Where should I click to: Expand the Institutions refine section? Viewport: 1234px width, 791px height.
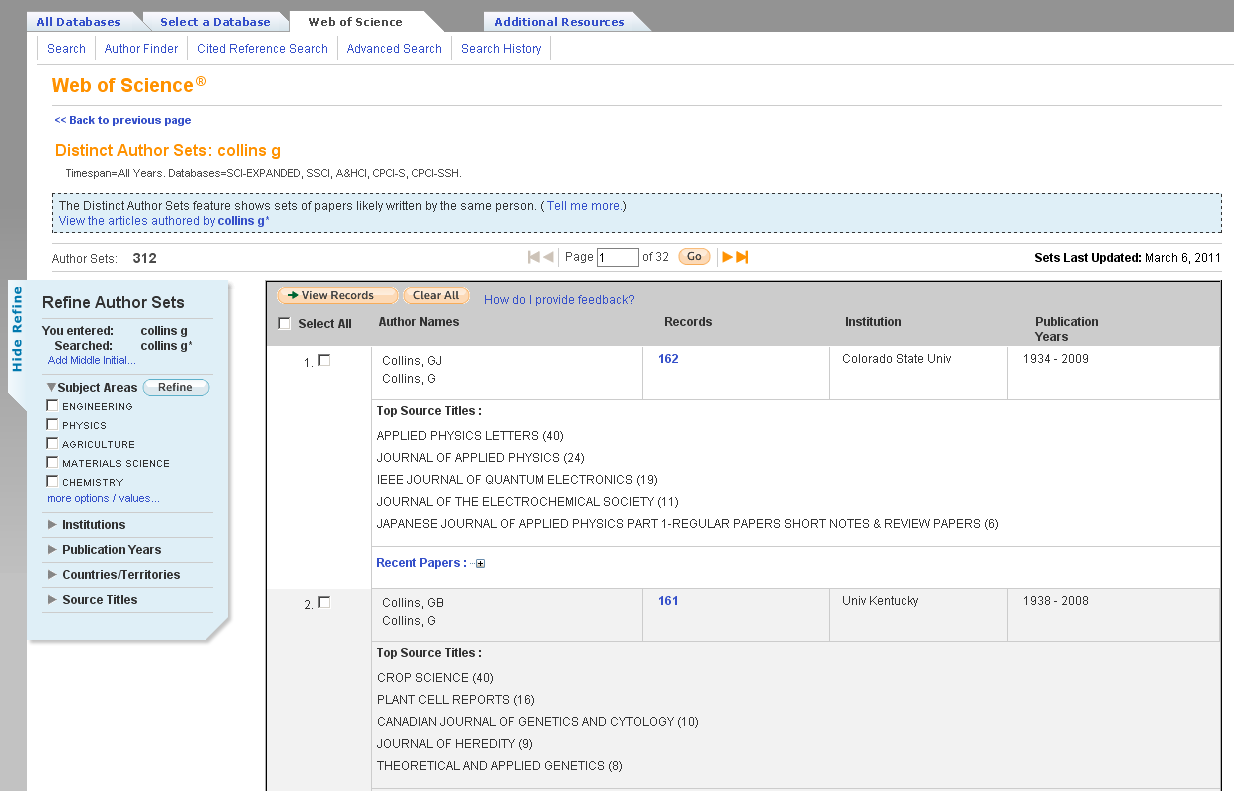click(x=52, y=525)
